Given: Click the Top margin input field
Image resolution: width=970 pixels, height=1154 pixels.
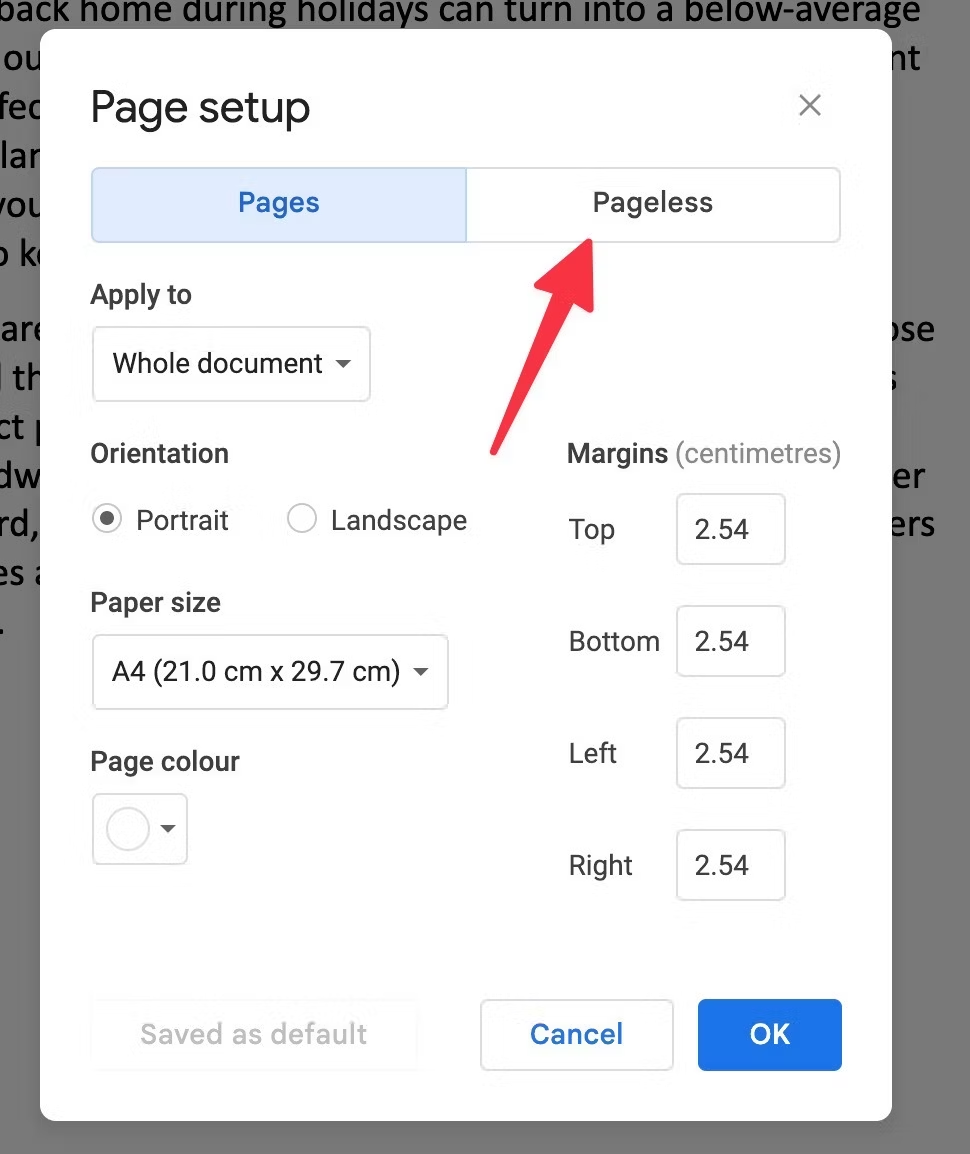Looking at the screenshot, I should pyautogui.click(x=730, y=529).
